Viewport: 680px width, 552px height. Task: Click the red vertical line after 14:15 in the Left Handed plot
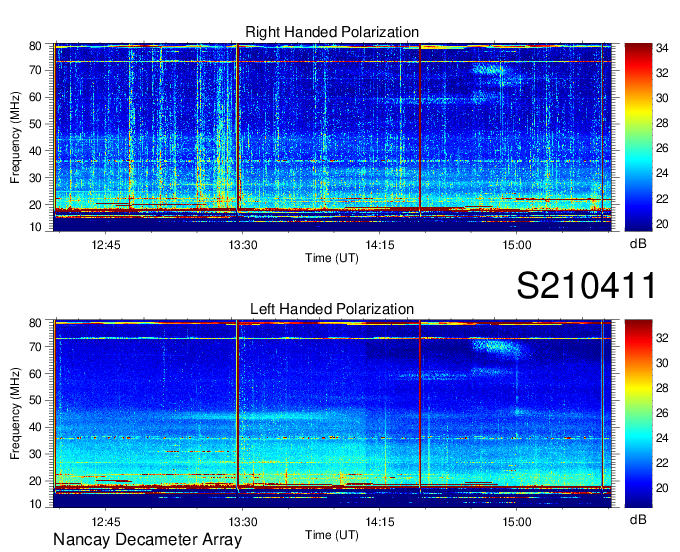(x=420, y=406)
